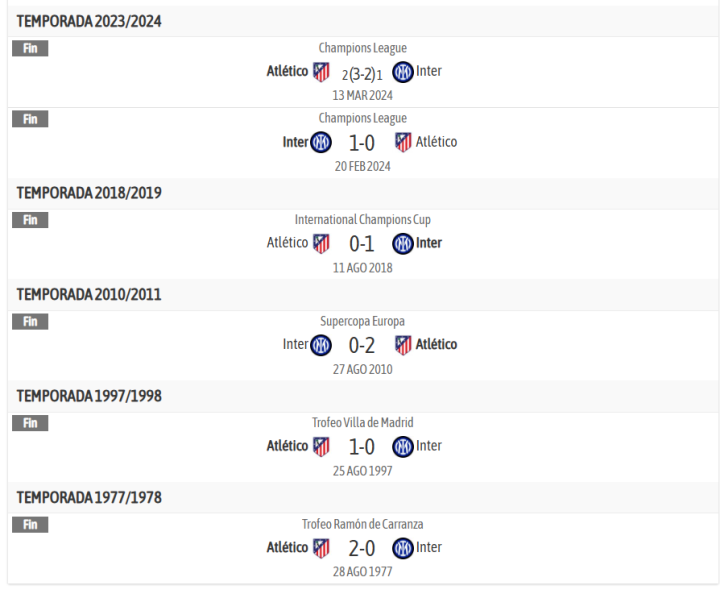
Task: Click the Fin badge under Temporada 1977/1978
Action: point(30,524)
